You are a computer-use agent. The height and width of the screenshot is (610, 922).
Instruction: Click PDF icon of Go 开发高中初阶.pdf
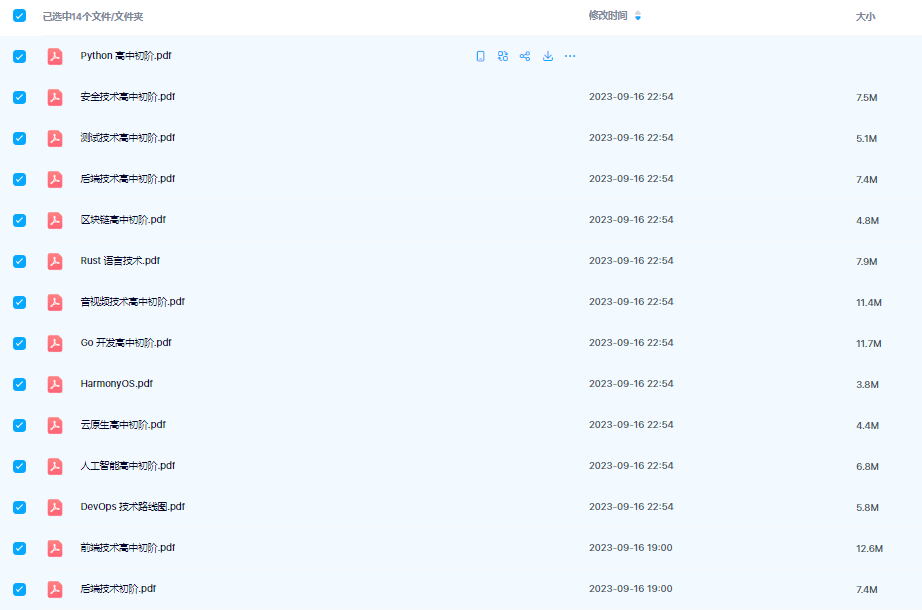[55, 343]
